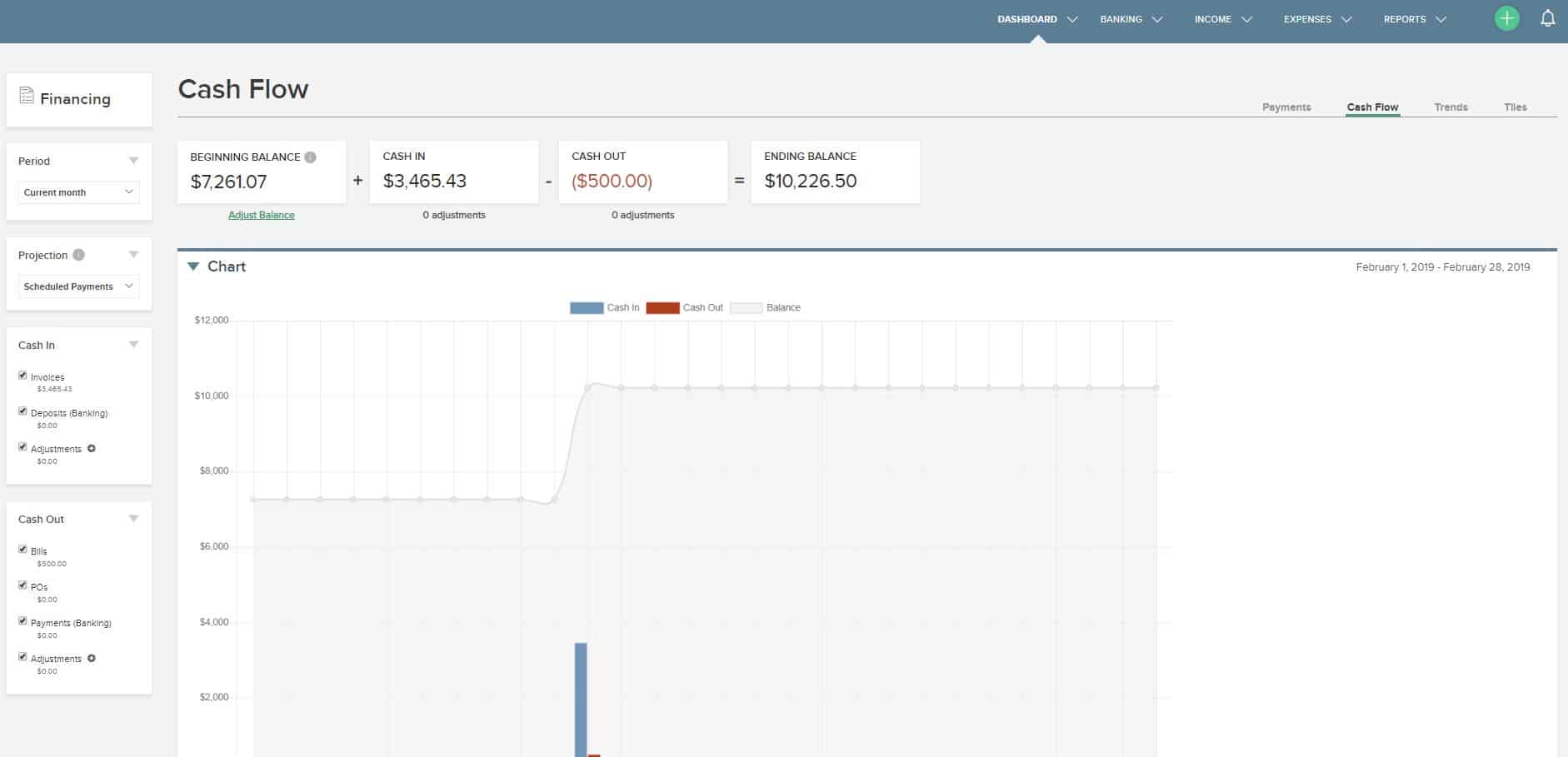This screenshot has height=757, width=1568.
Task: Switch to the Trends tab
Action: 1451,107
